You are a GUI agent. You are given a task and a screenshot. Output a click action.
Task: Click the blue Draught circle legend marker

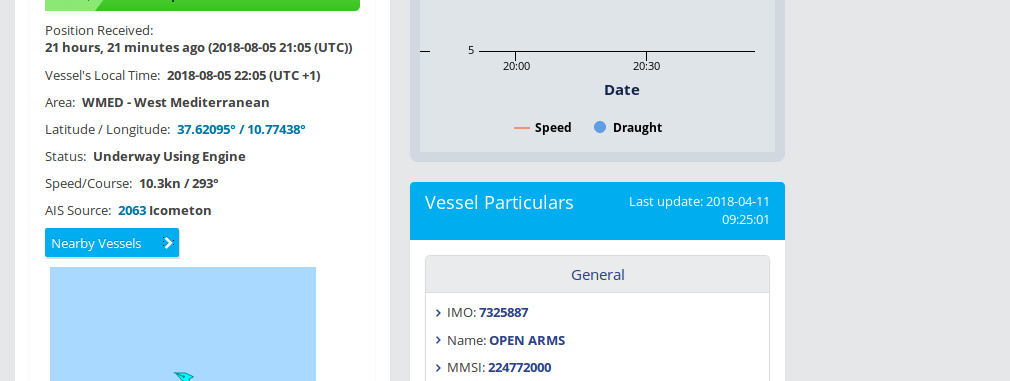coord(600,128)
